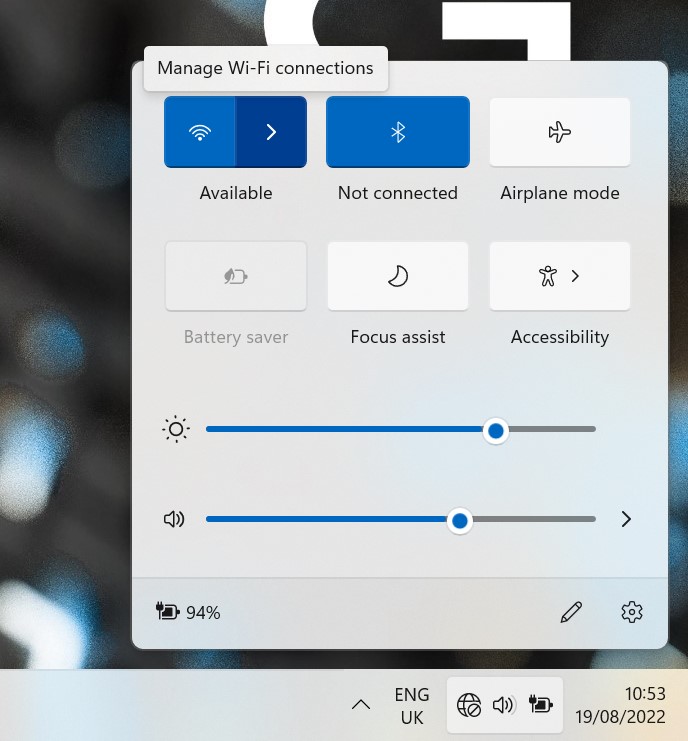
Task: Click the 'Focus assist' label text
Action: (398, 337)
